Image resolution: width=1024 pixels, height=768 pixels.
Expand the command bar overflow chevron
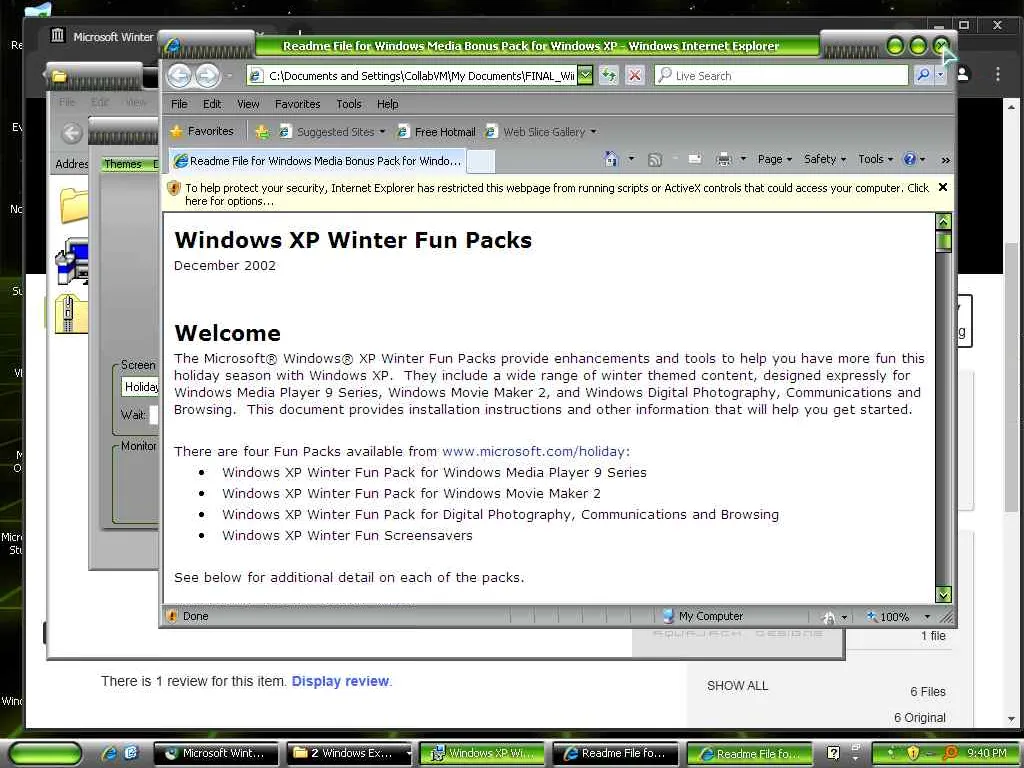945,159
